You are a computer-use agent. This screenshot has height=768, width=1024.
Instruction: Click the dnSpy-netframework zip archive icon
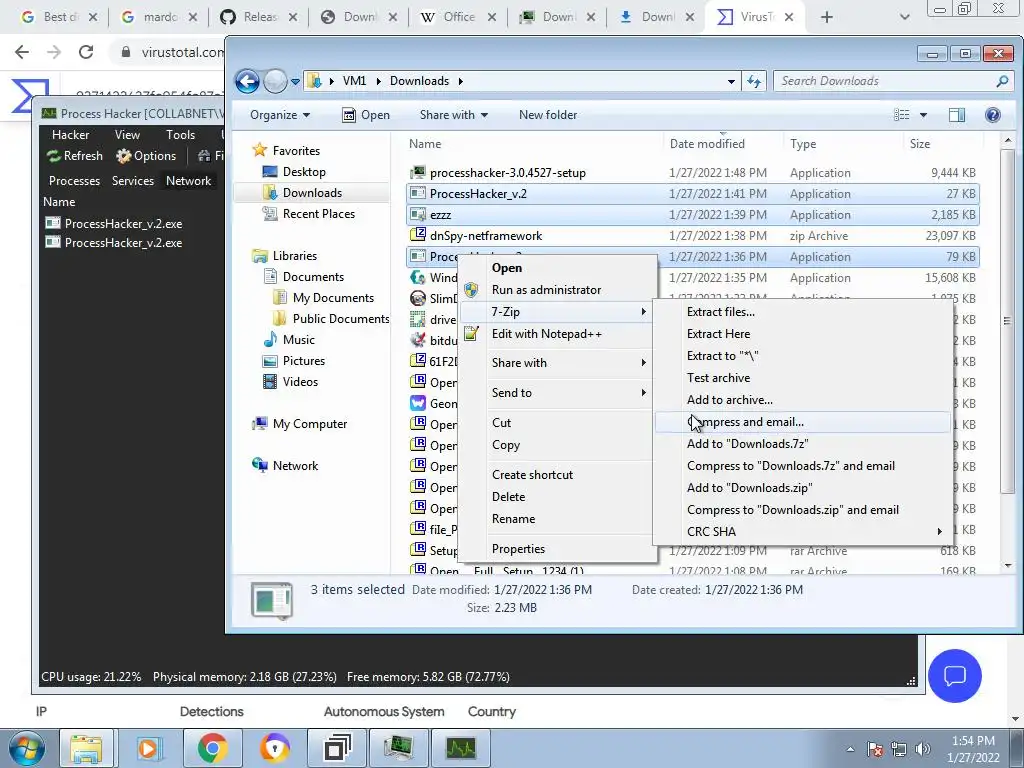coord(417,235)
